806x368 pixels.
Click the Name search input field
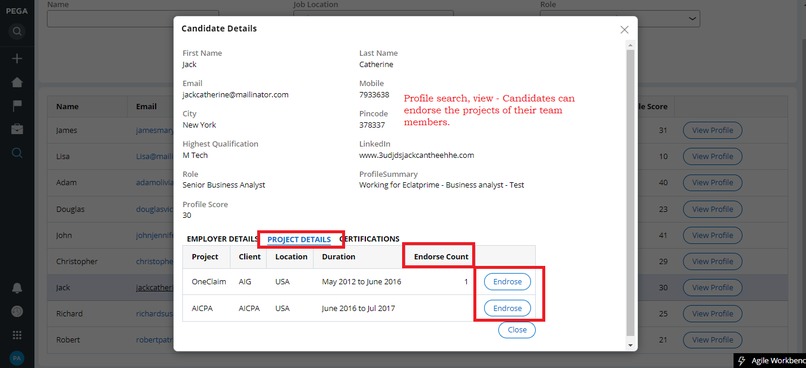[x=133, y=19]
